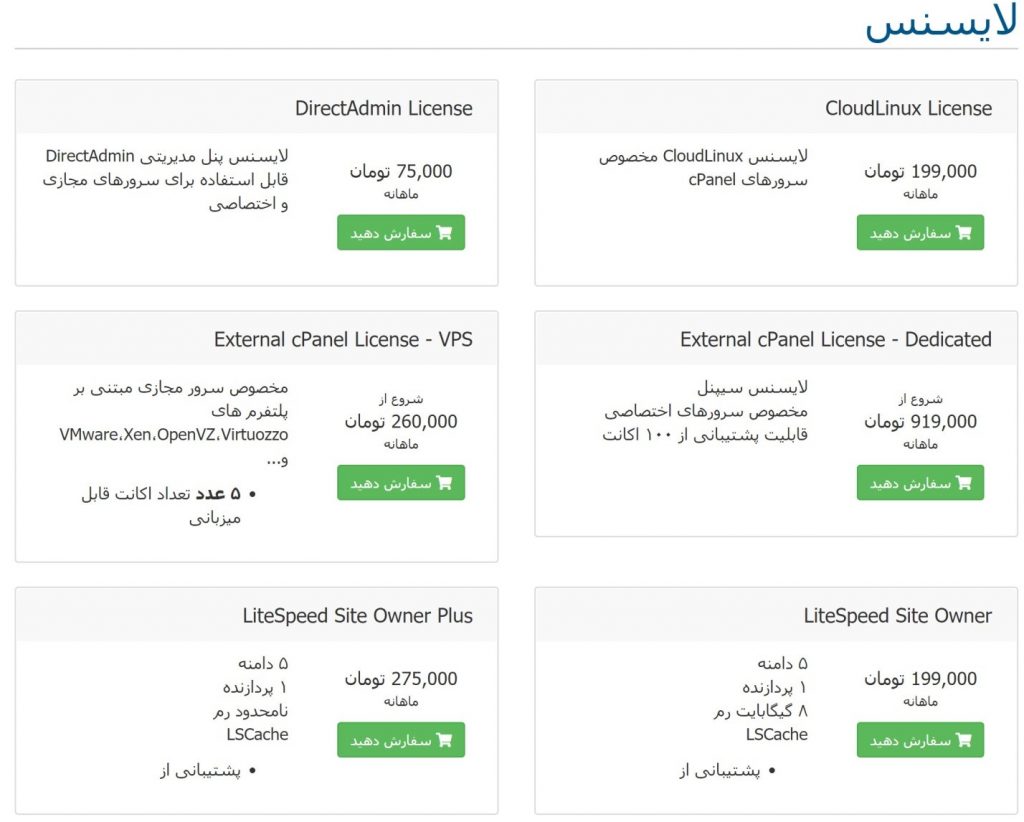
Task: Click the cart icon in CloudLinux License card
Action: 964,233
